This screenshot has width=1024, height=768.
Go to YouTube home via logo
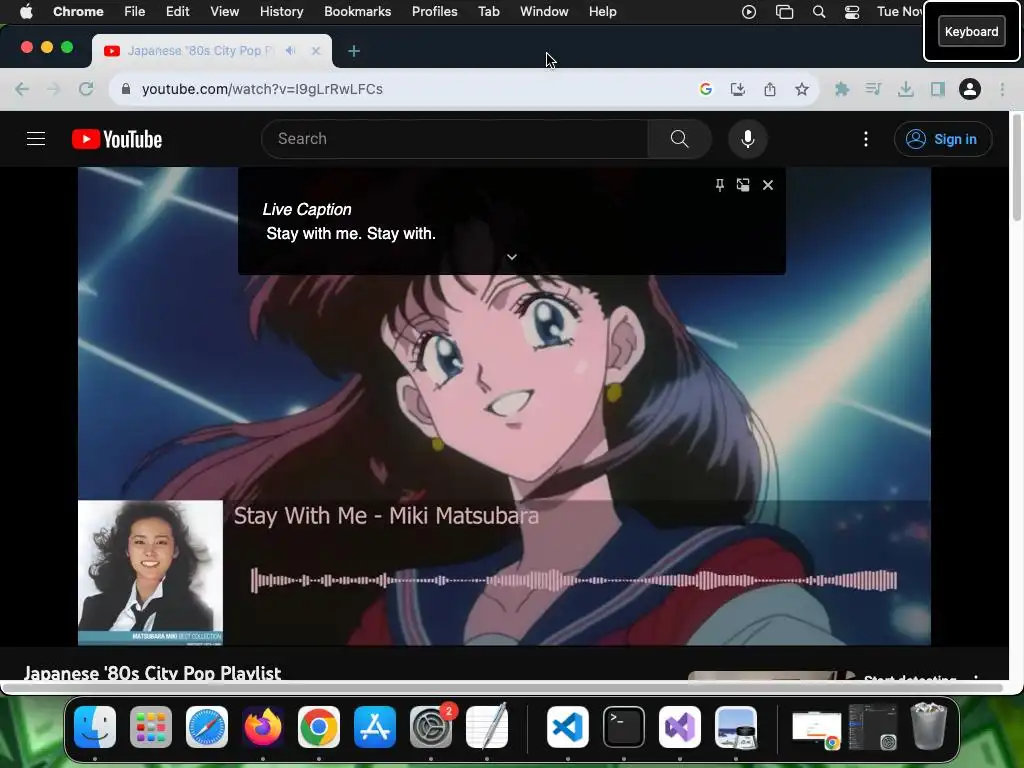[117, 139]
